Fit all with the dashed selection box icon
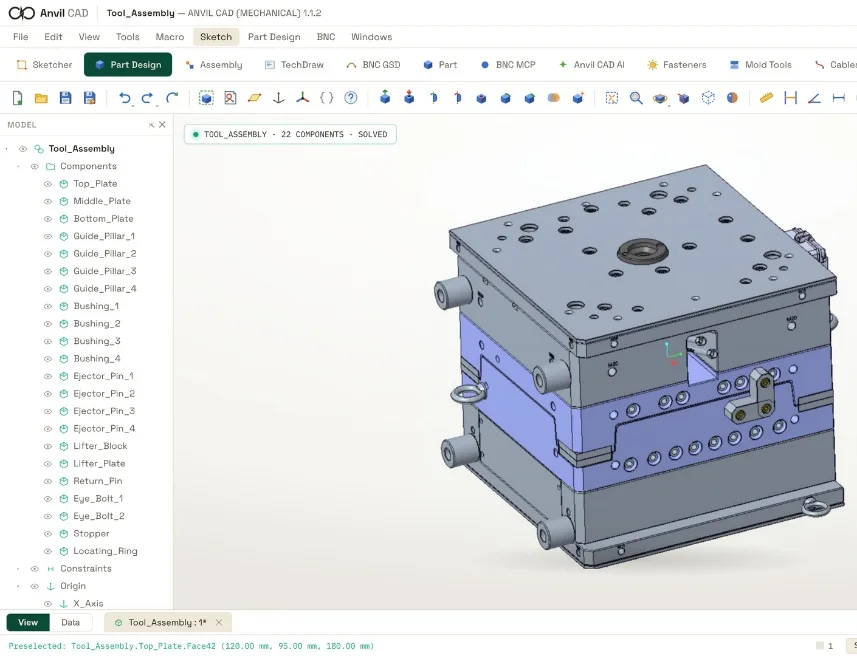 pyautogui.click(x=612, y=98)
